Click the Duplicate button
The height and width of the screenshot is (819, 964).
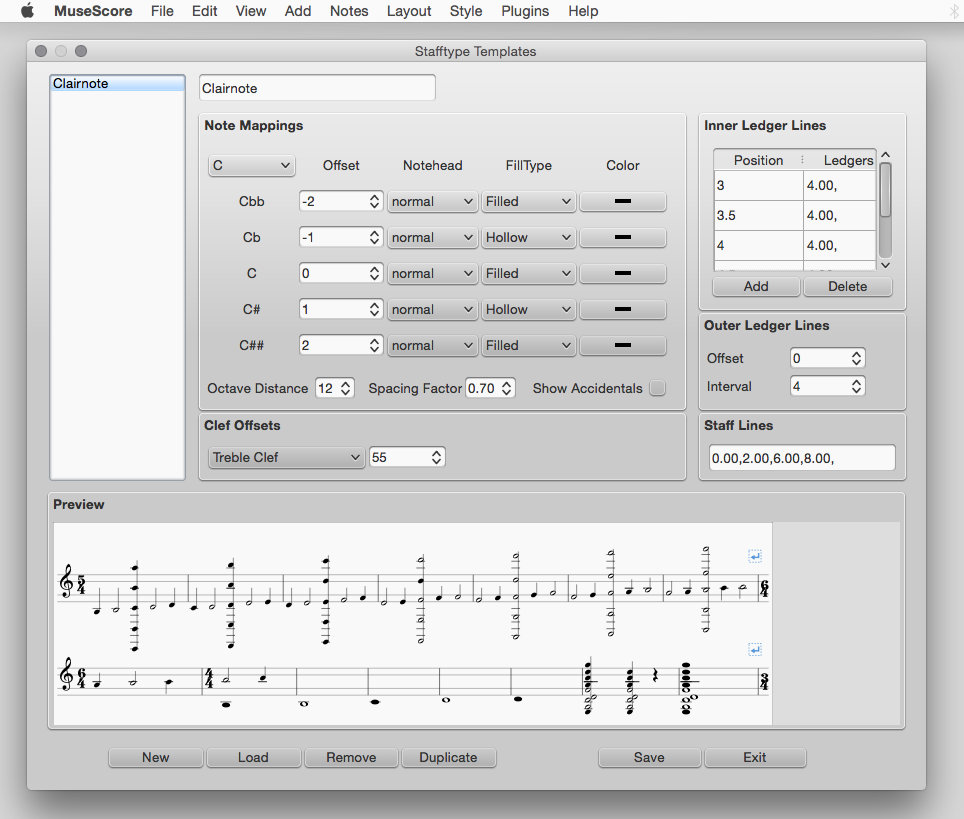tap(448, 757)
